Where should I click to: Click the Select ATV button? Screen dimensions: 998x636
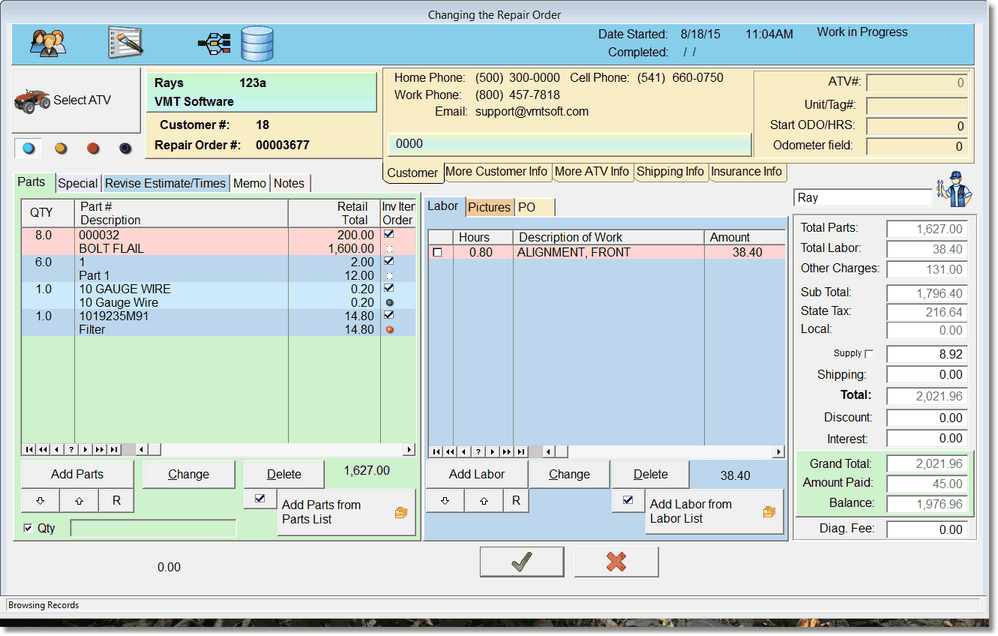click(x=64, y=100)
